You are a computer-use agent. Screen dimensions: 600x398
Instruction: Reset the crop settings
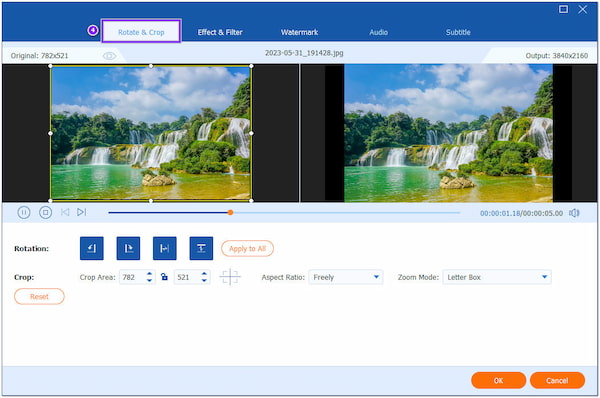pyautogui.click(x=39, y=297)
